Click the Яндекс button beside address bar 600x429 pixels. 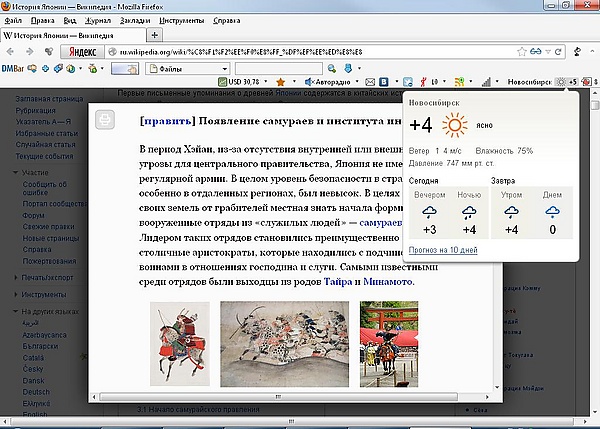tap(82, 52)
